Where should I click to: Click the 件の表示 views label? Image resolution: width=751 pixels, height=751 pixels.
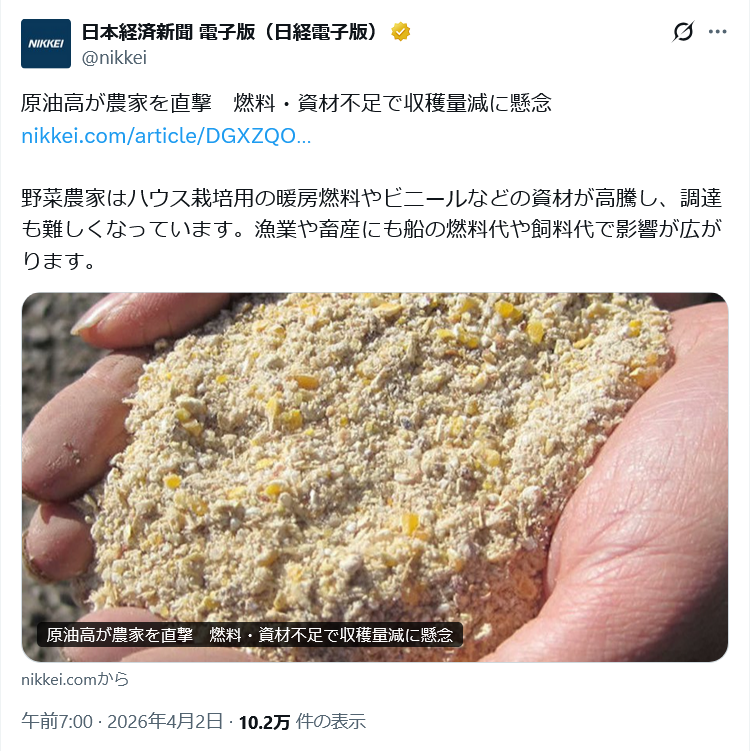pyautogui.click(x=330, y=721)
